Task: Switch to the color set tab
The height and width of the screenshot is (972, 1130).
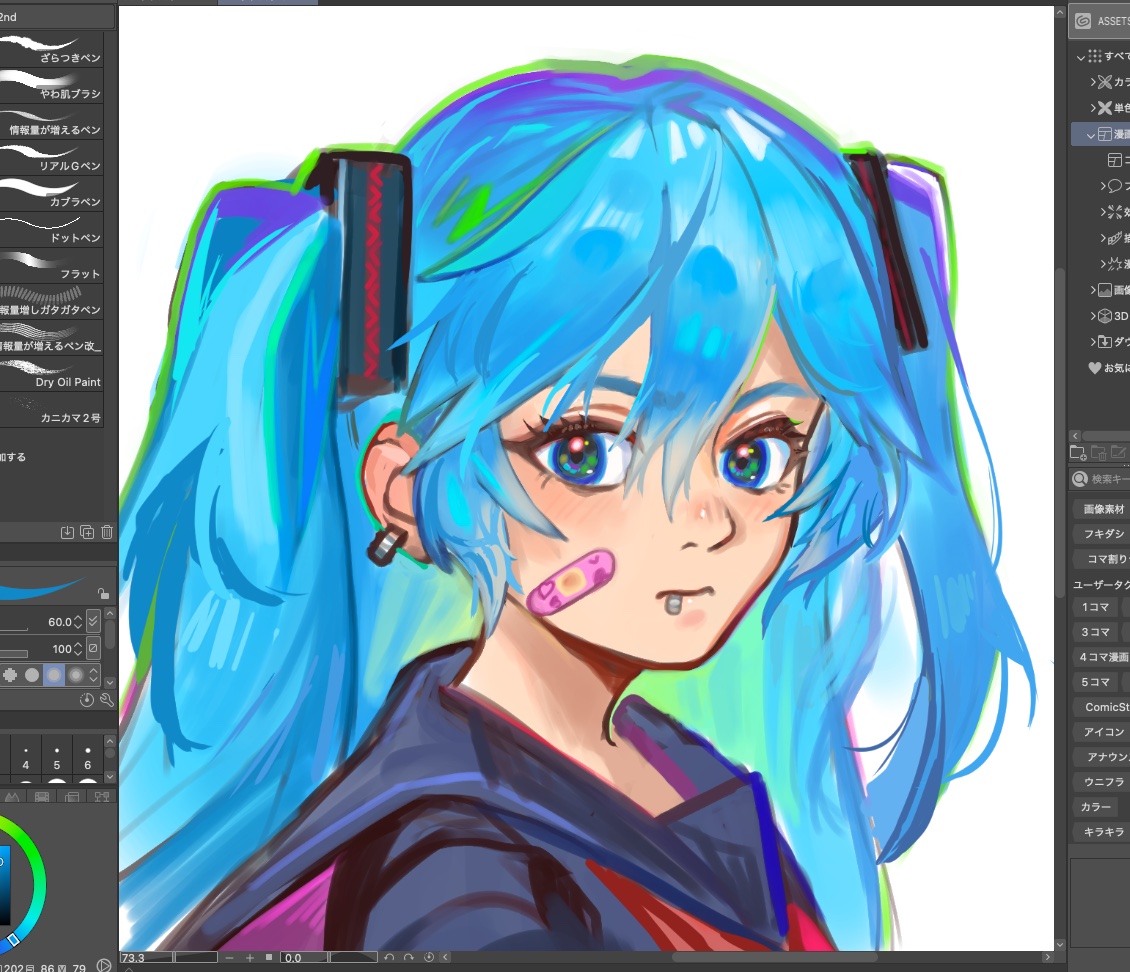Action: click(x=72, y=796)
